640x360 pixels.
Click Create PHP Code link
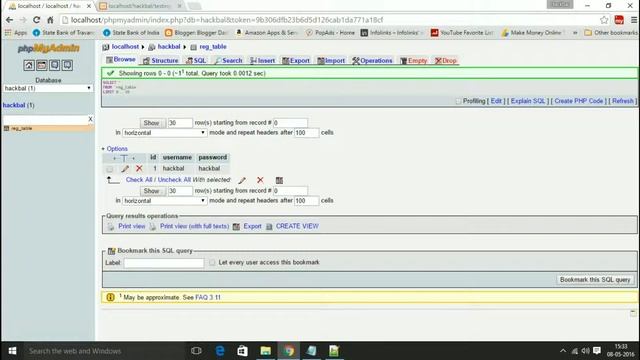pos(578,101)
